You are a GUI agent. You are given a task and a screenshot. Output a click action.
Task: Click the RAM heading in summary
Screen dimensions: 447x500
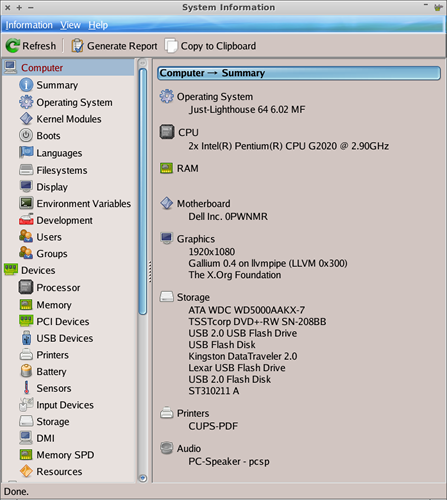[188, 168]
